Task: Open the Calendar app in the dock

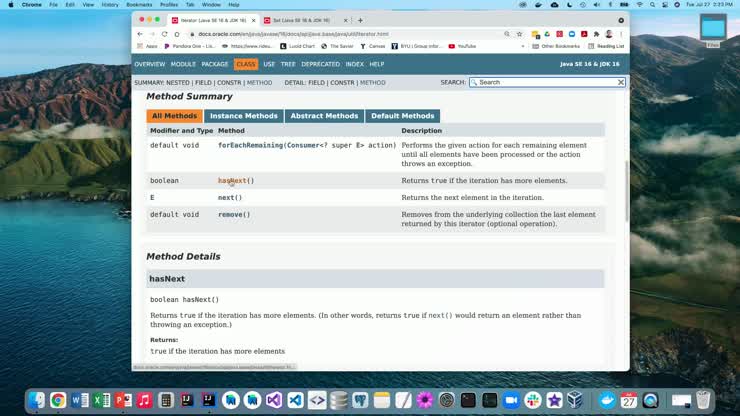Action: (629, 400)
